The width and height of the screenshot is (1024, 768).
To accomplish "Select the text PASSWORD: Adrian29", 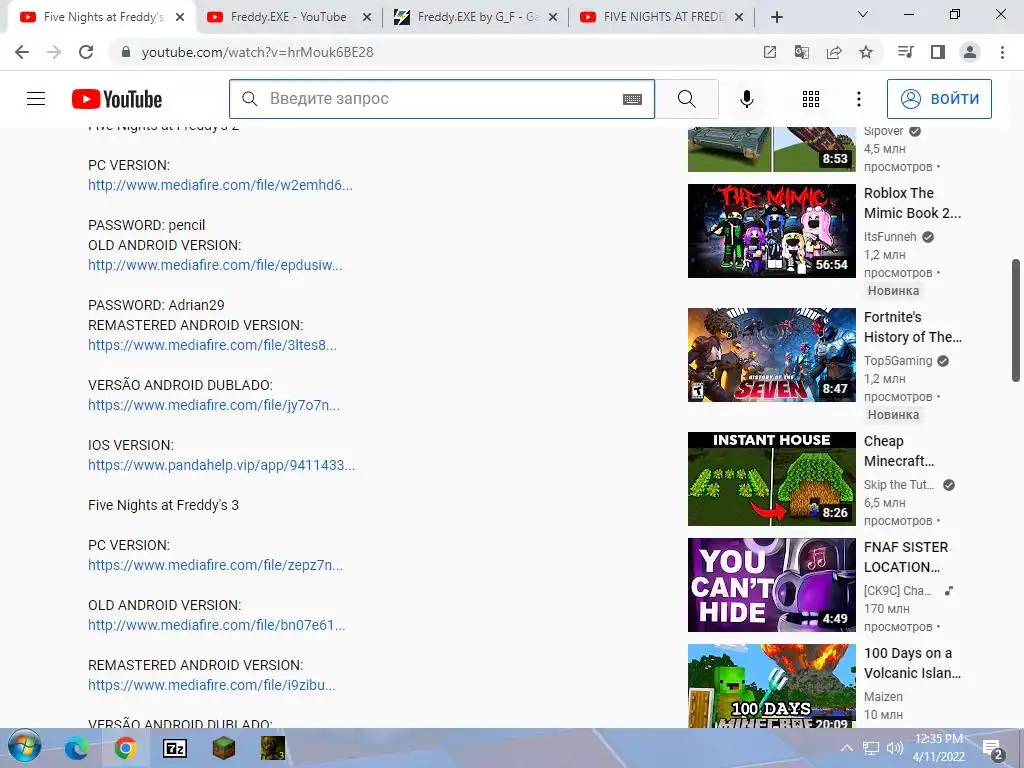I will (156, 305).
